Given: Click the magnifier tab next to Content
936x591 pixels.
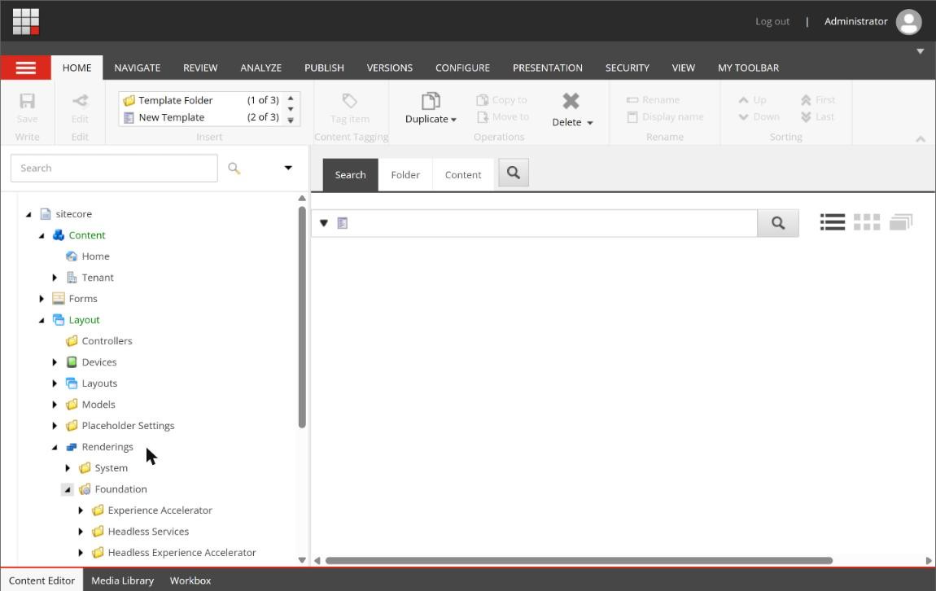Looking at the screenshot, I should tap(513, 173).
